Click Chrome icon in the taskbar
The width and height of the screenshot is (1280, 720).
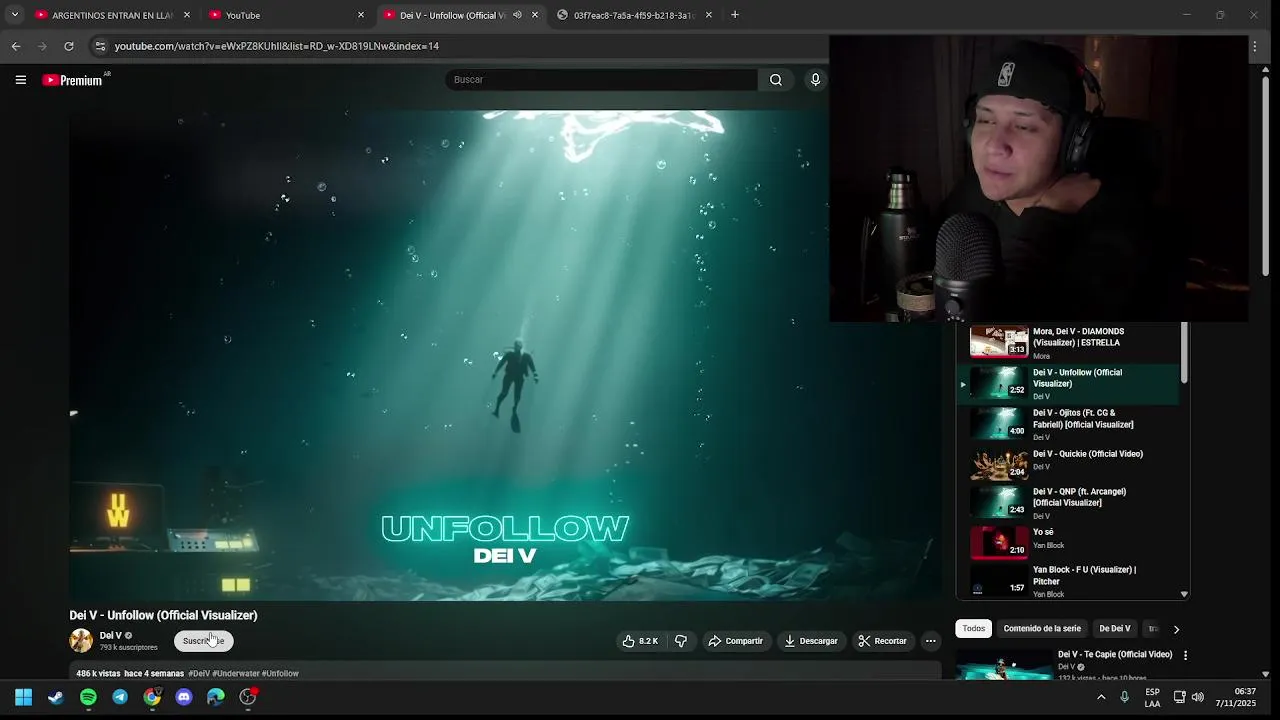point(152,697)
